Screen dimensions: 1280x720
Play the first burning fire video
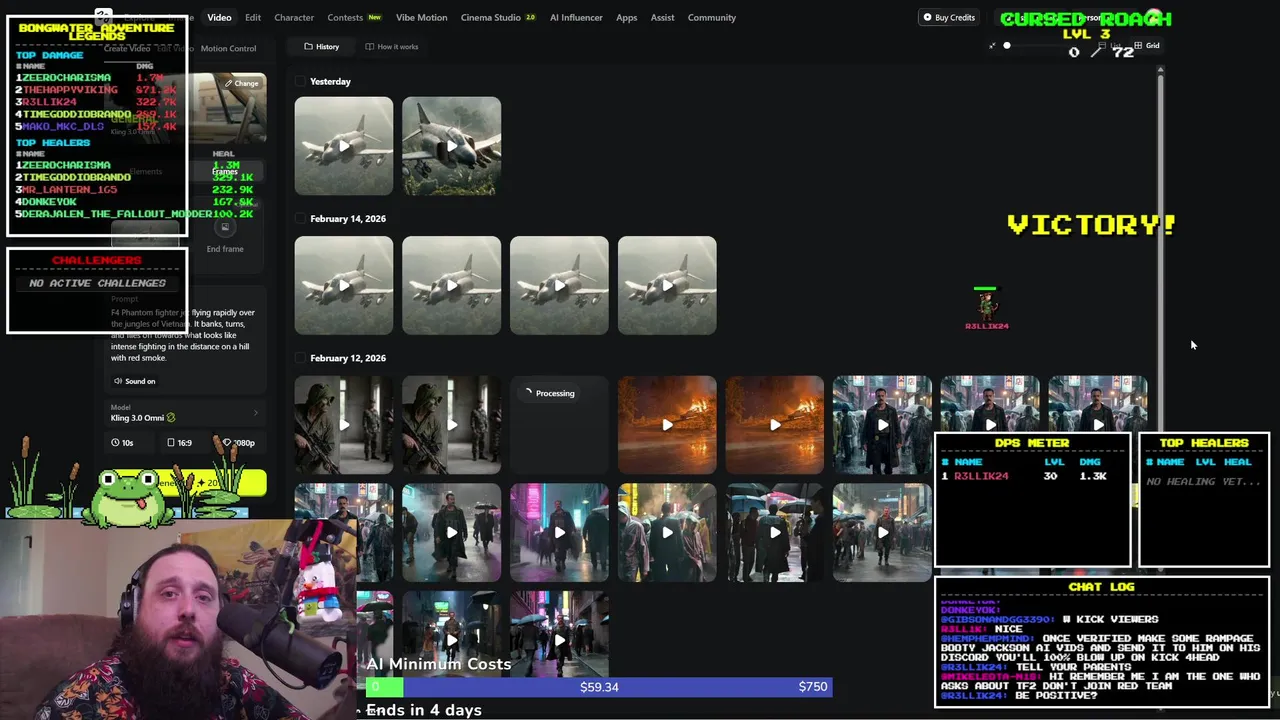tap(667, 425)
